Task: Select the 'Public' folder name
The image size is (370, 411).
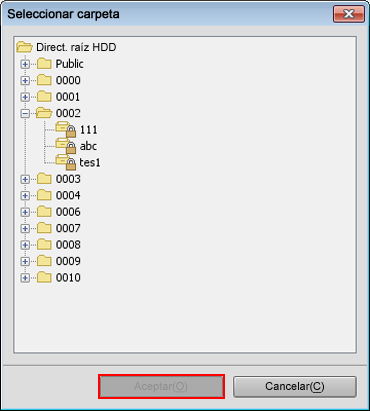Action: 69,64
